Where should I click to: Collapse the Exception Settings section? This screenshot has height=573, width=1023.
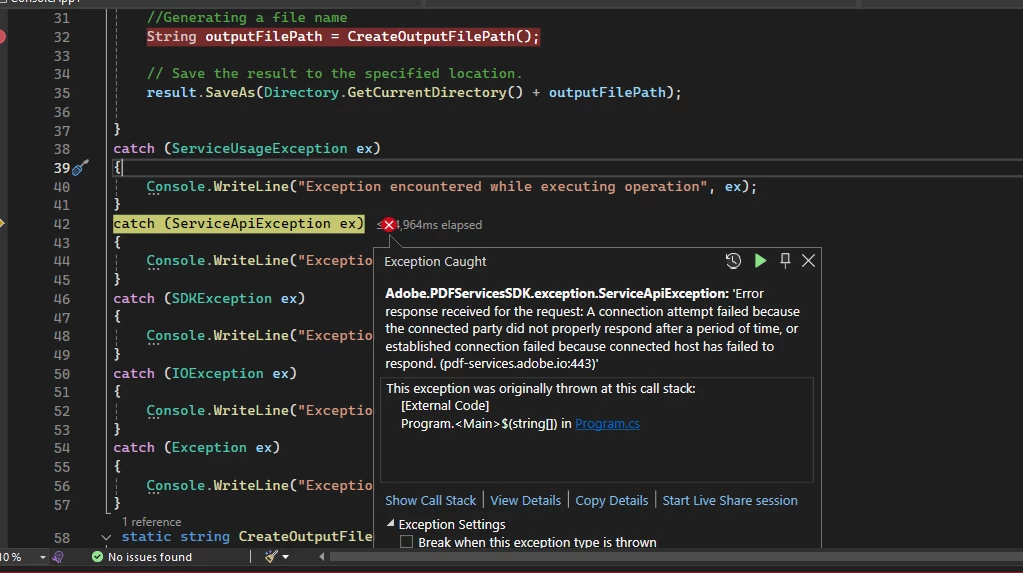pos(390,523)
